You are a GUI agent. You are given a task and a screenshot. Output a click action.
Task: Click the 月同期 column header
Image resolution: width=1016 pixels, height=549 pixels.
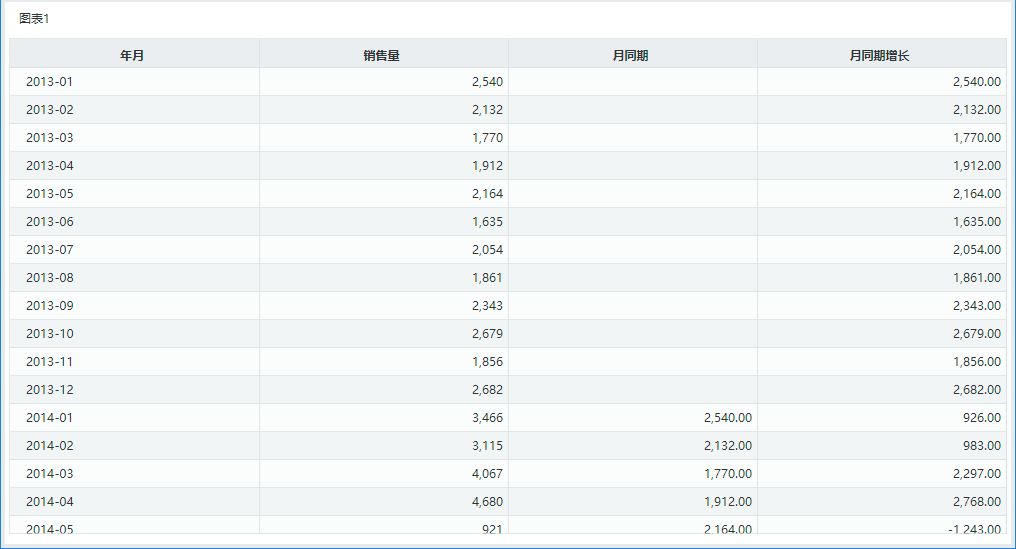pyautogui.click(x=632, y=55)
